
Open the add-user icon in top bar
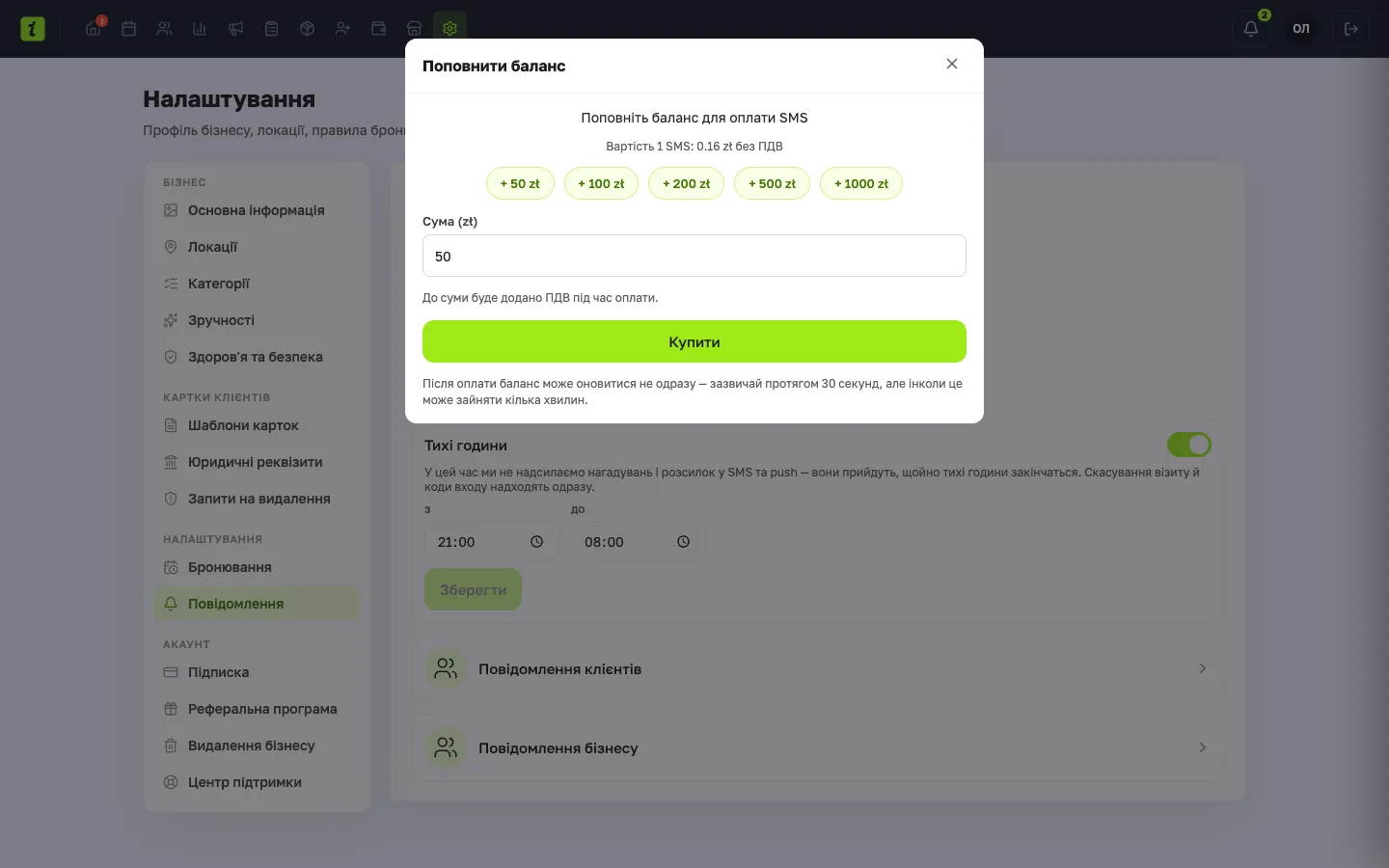point(343,29)
